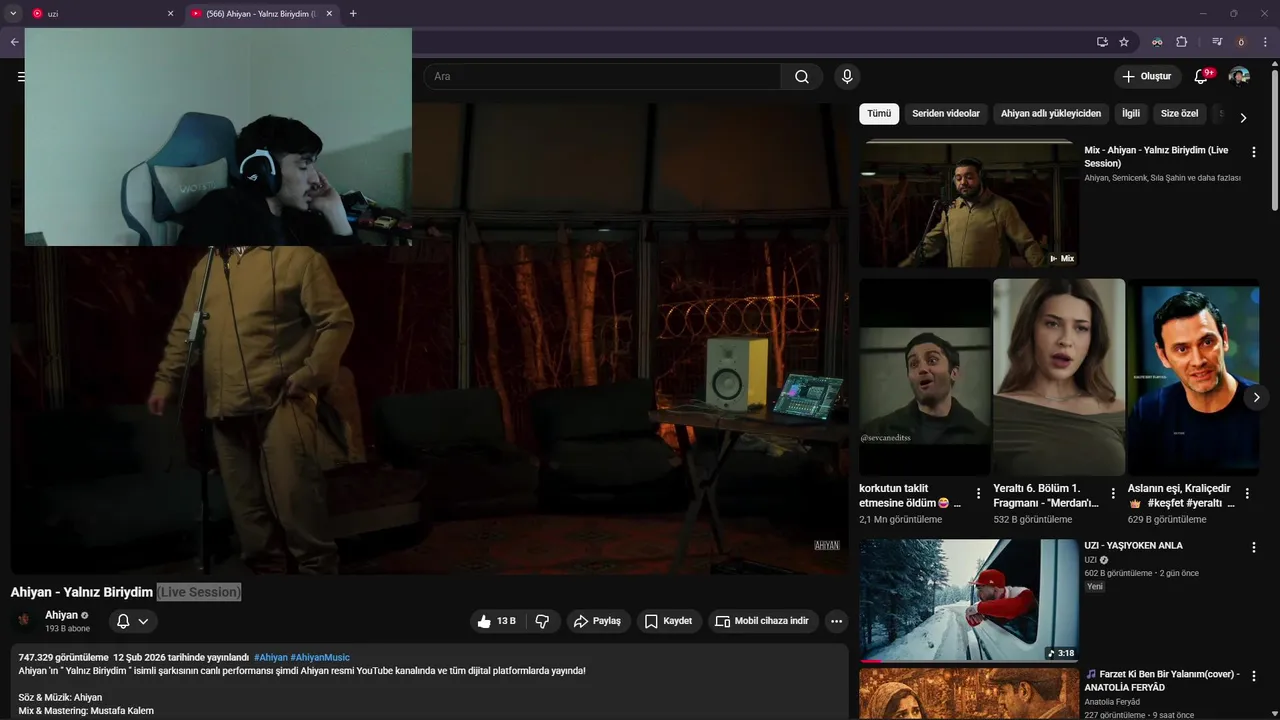Open options for Aslanın eşi short

pos(1247,494)
